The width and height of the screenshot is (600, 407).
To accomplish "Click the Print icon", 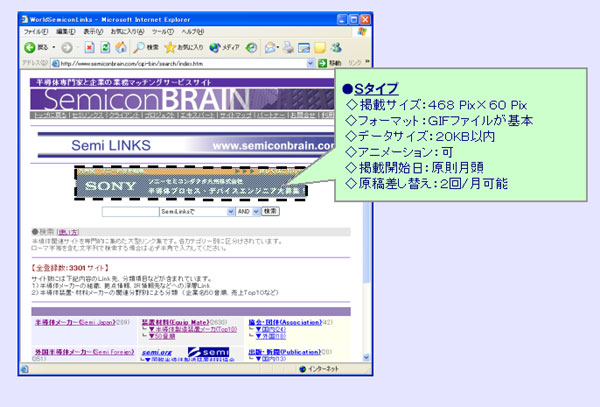I will [x=289, y=47].
